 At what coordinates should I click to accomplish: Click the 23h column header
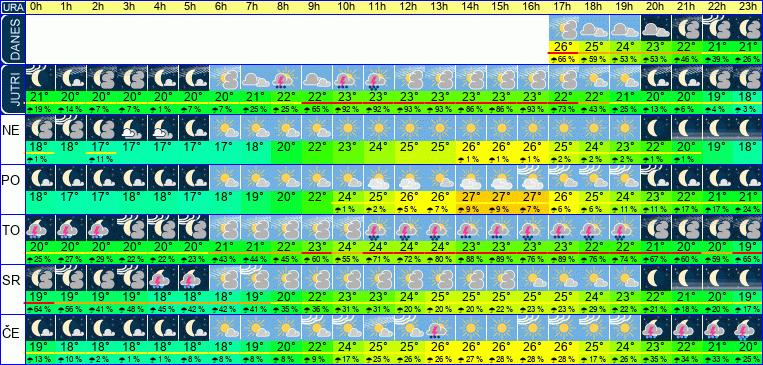[748, 7]
